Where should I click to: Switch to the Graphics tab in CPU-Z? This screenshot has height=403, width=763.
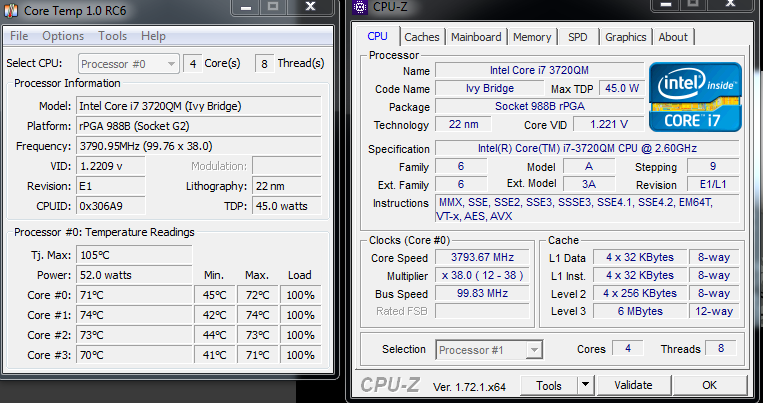click(625, 37)
